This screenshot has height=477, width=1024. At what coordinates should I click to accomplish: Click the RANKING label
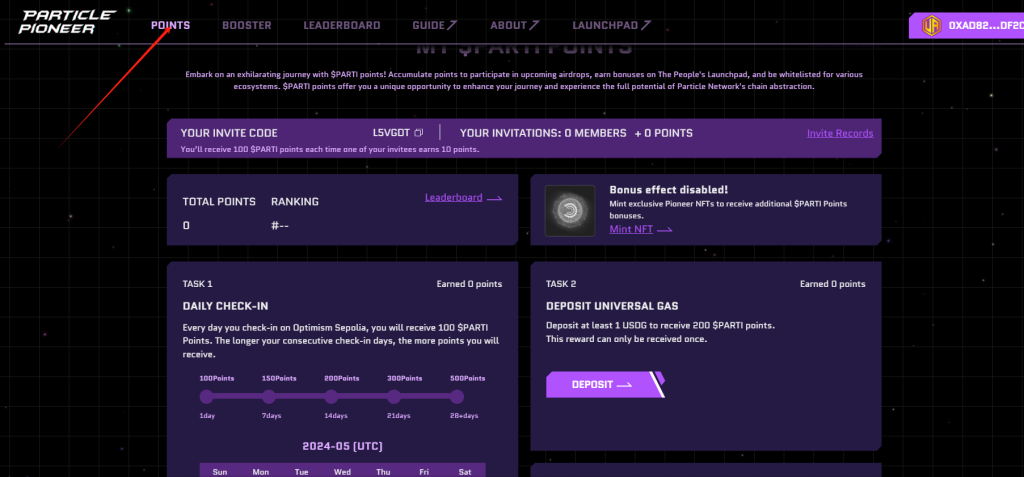(x=295, y=202)
